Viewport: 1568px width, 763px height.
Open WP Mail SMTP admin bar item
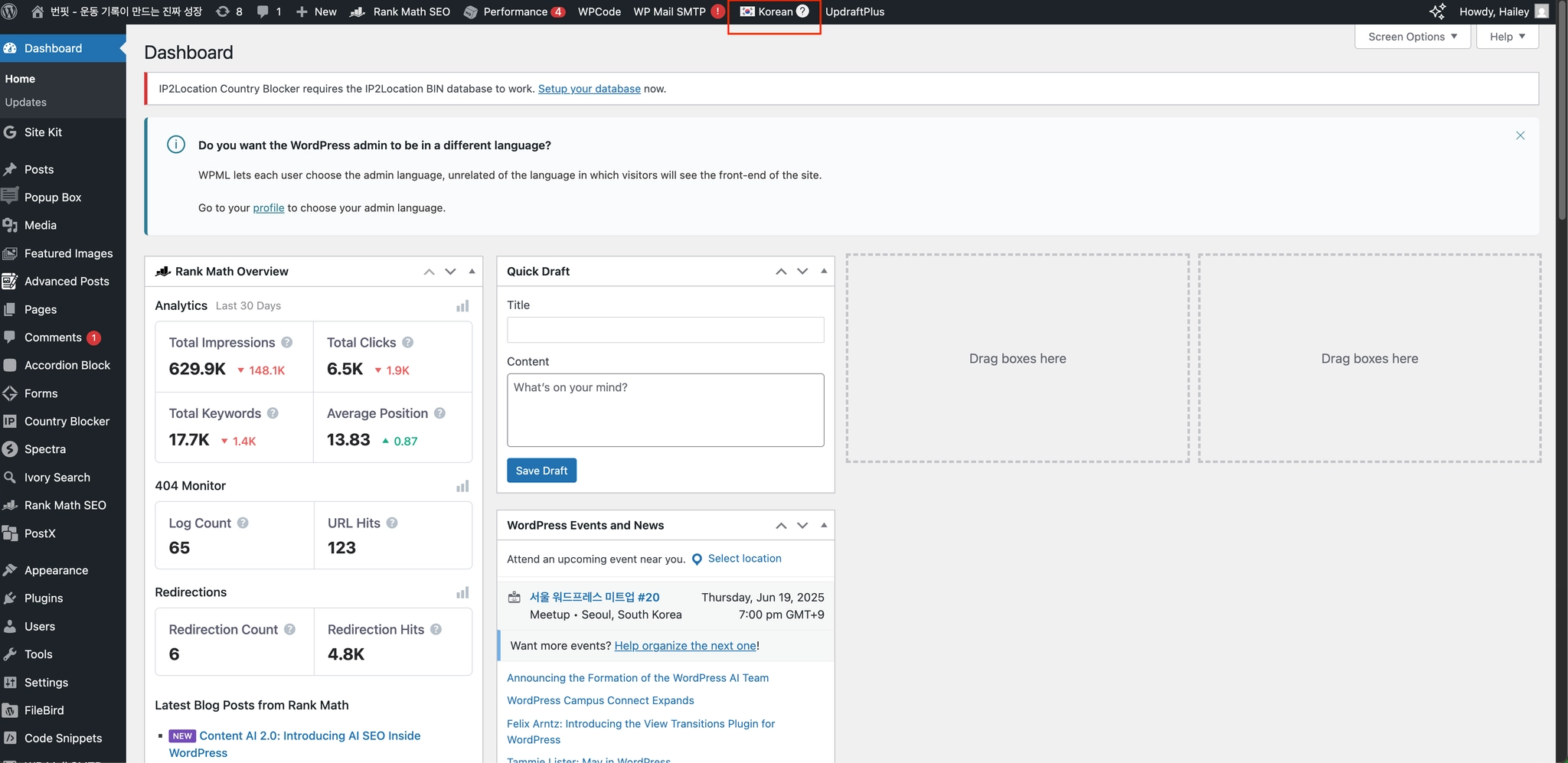tap(678, 11)
